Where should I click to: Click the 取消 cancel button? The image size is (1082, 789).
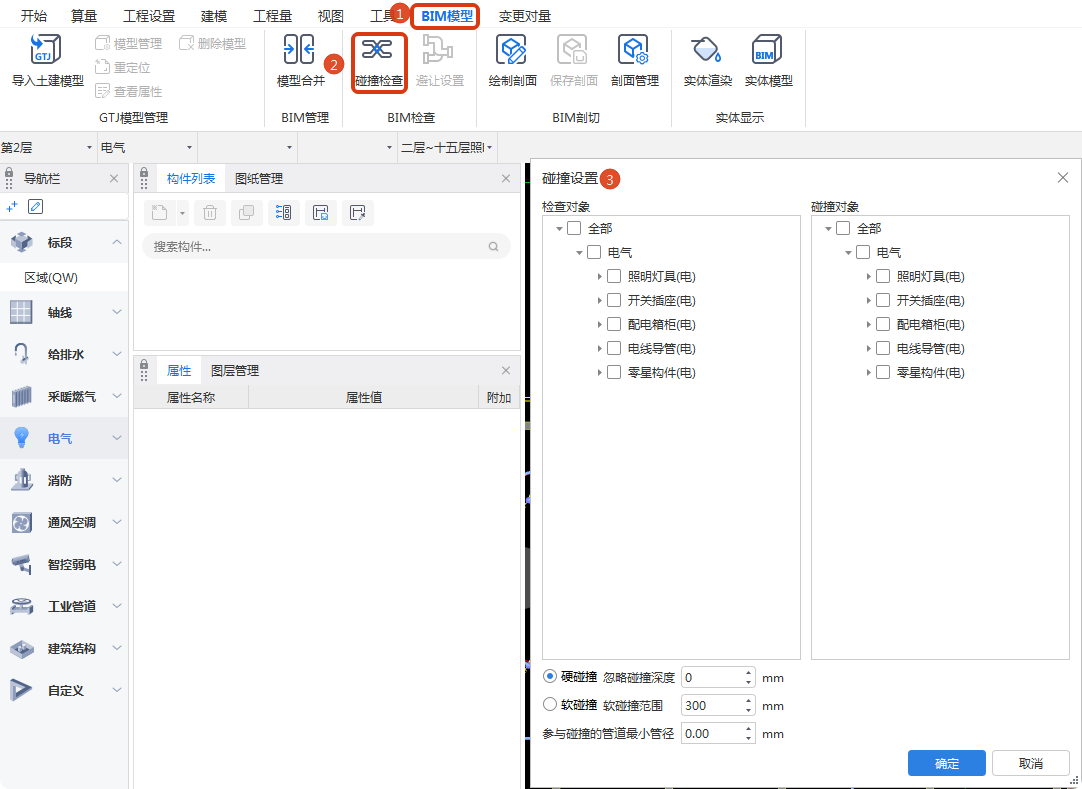1030,762
